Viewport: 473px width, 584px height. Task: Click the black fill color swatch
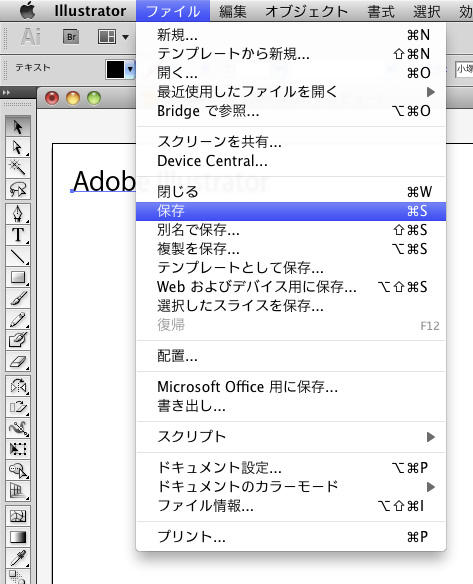[x=115, y=69]
